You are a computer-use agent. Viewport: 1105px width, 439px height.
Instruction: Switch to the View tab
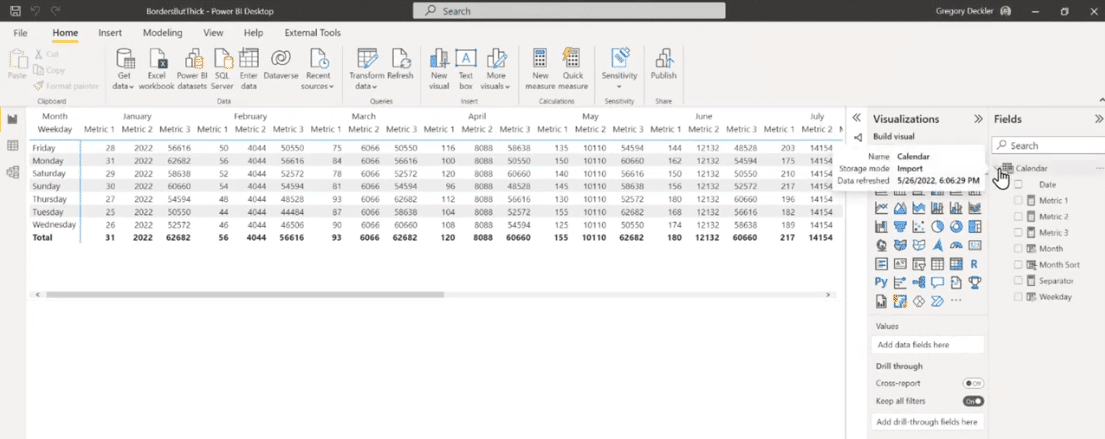213,32
